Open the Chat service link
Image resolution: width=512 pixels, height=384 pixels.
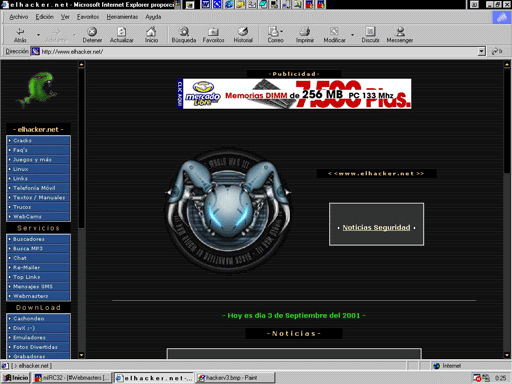[38, 258]
